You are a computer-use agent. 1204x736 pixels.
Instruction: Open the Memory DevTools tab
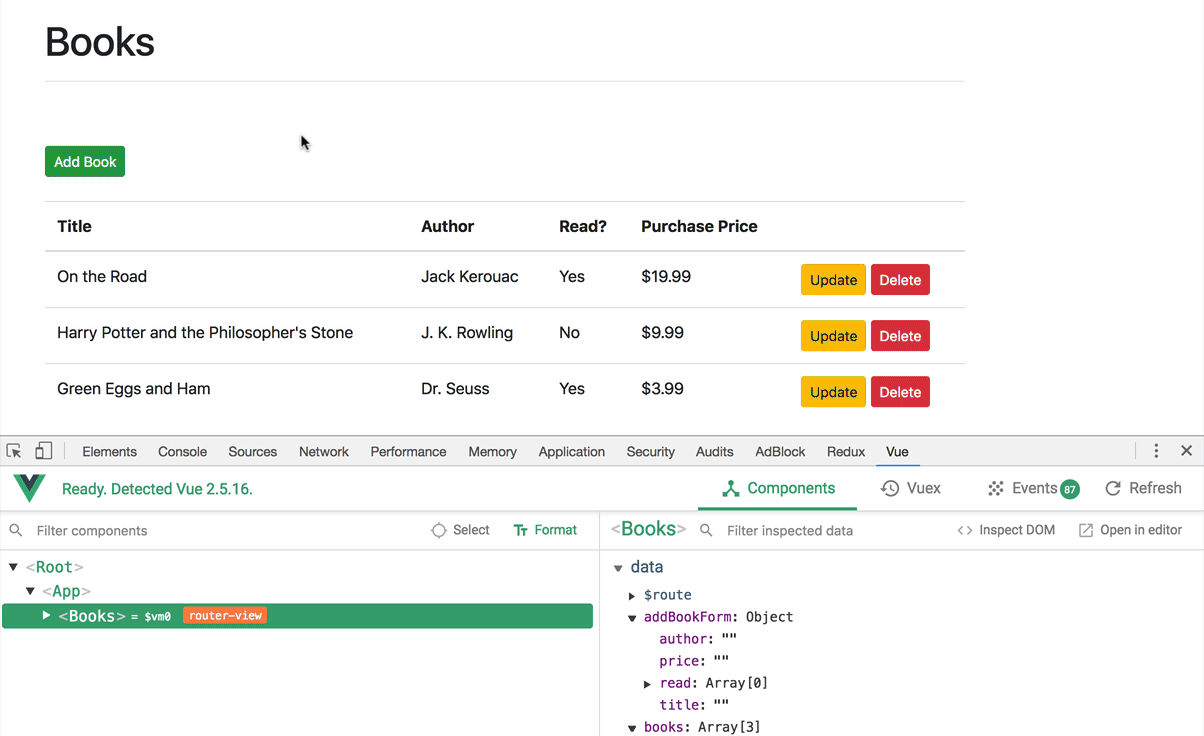tap(492, 451)
